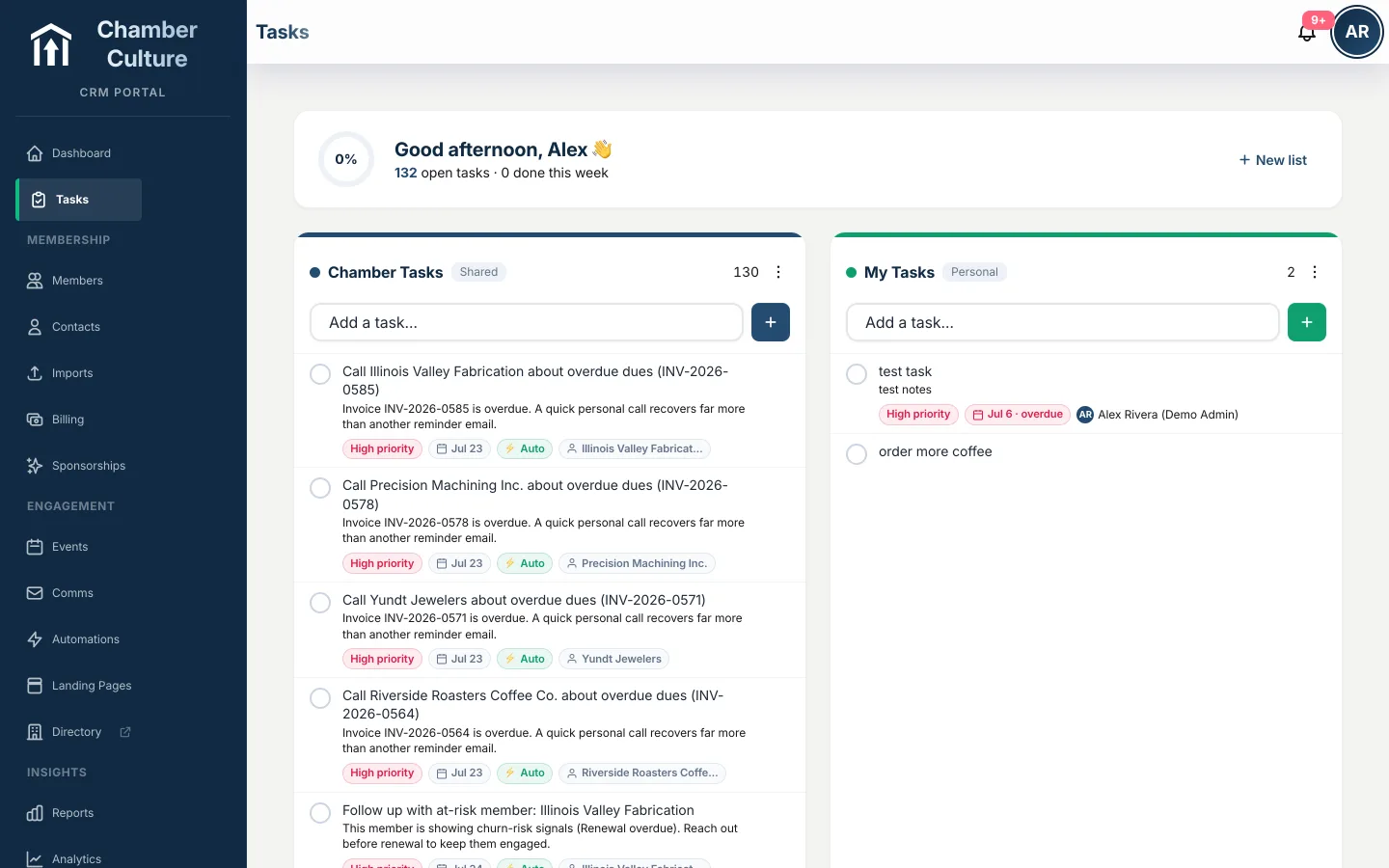Click the Sponsorships sparkle icon
Screen dimensions: 1389x868
coord(35,466)
